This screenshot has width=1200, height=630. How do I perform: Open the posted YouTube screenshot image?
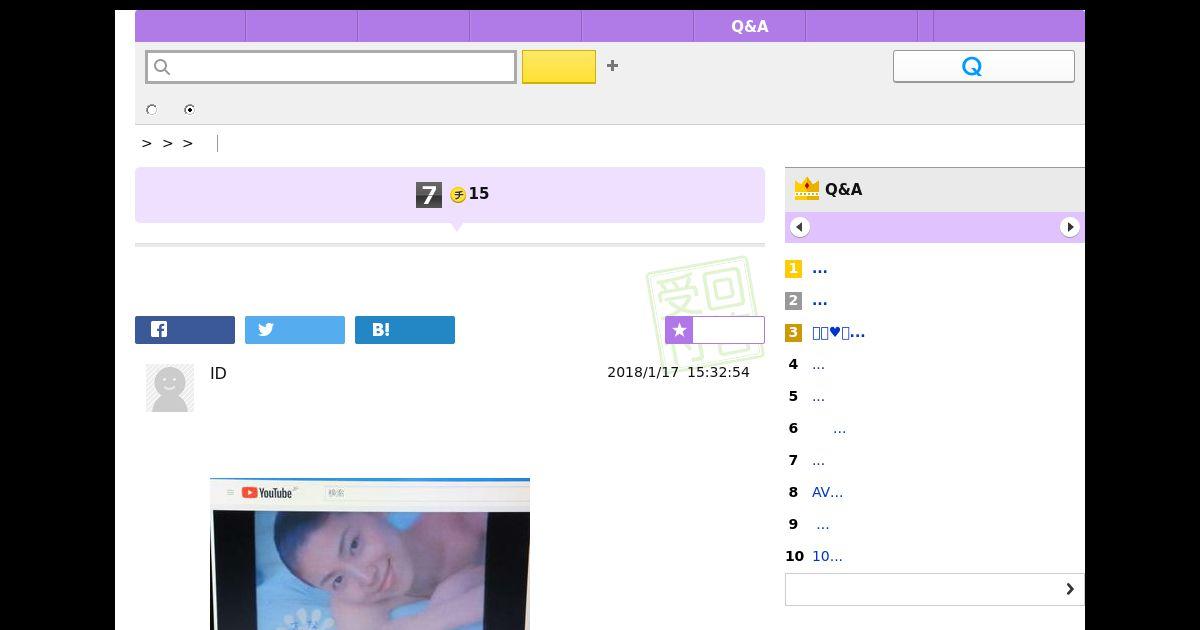pyautogui.click(x=370, y=554)
